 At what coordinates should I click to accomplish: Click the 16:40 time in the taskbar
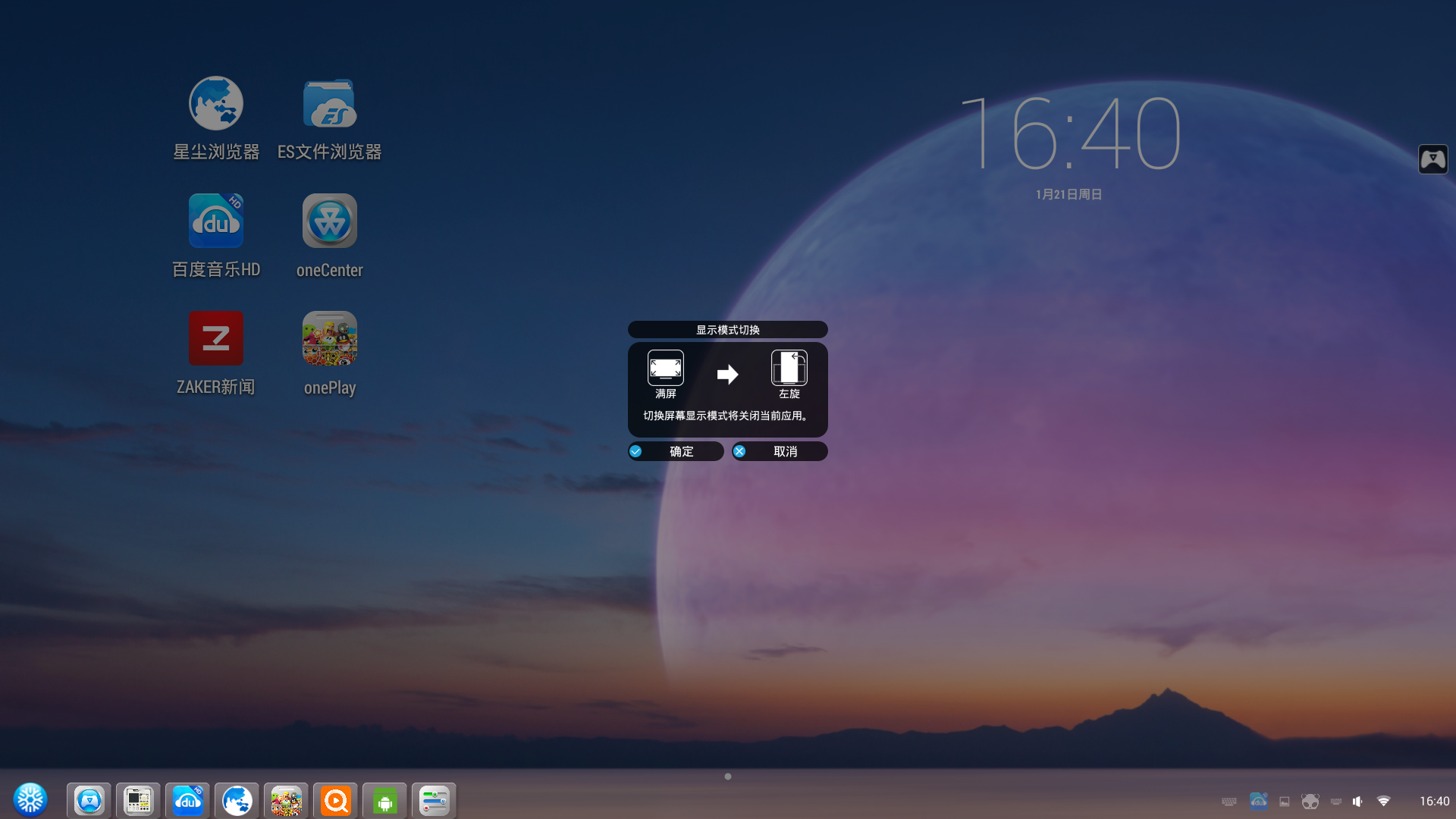[x=1434, y=801]
